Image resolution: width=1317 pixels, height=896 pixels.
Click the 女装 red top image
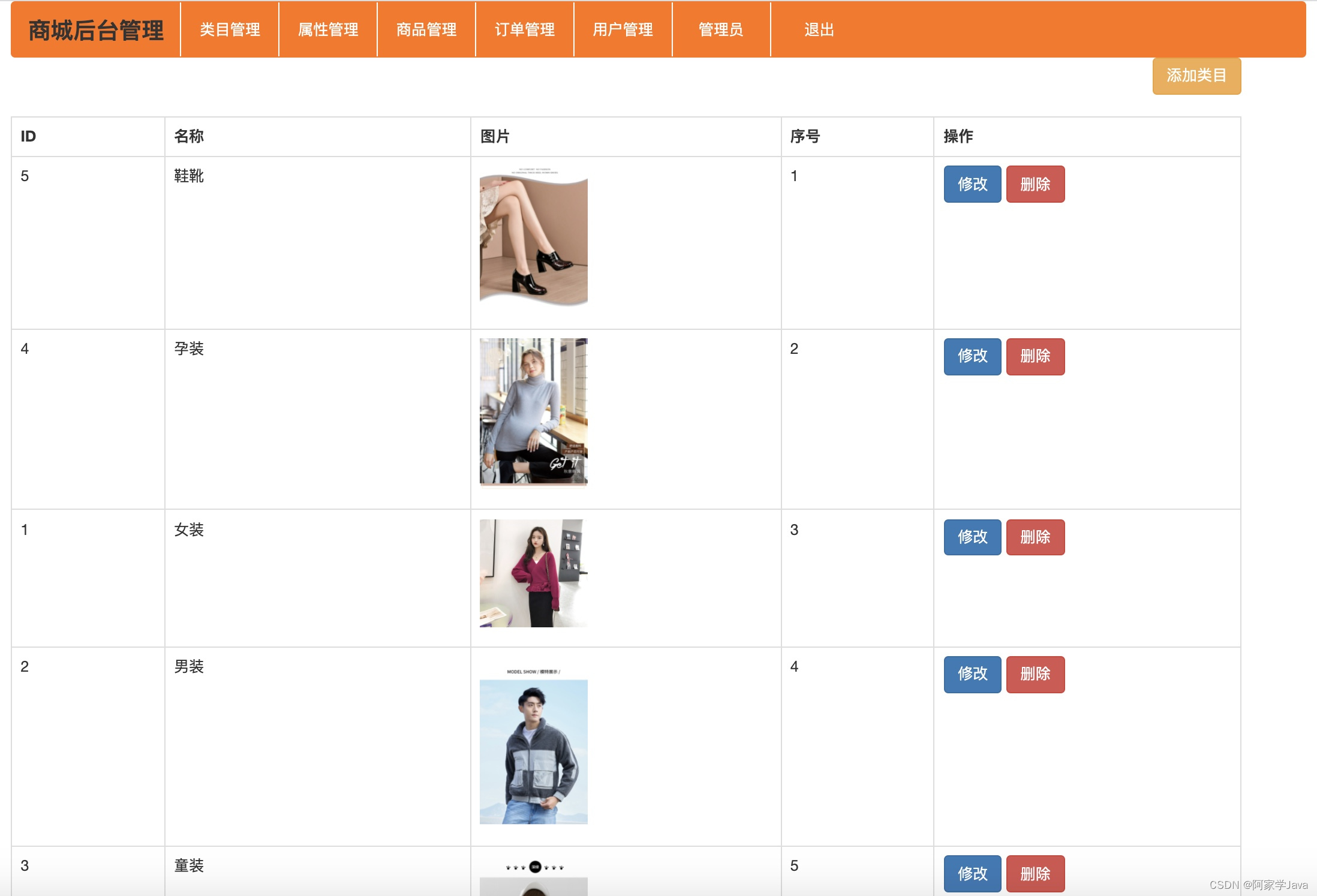point(534,573)
